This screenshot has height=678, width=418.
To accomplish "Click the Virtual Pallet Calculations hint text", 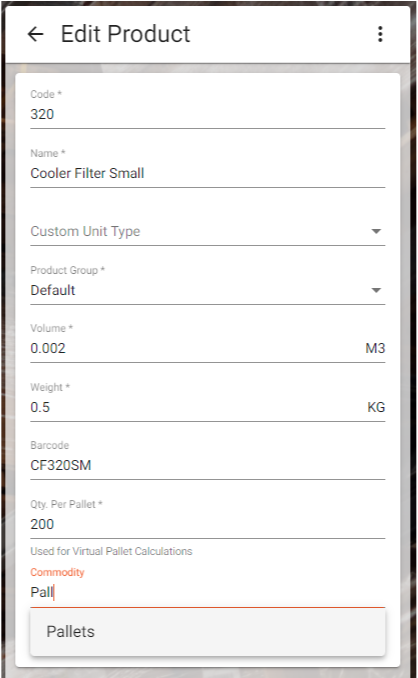I will click(x=111, y=551).
